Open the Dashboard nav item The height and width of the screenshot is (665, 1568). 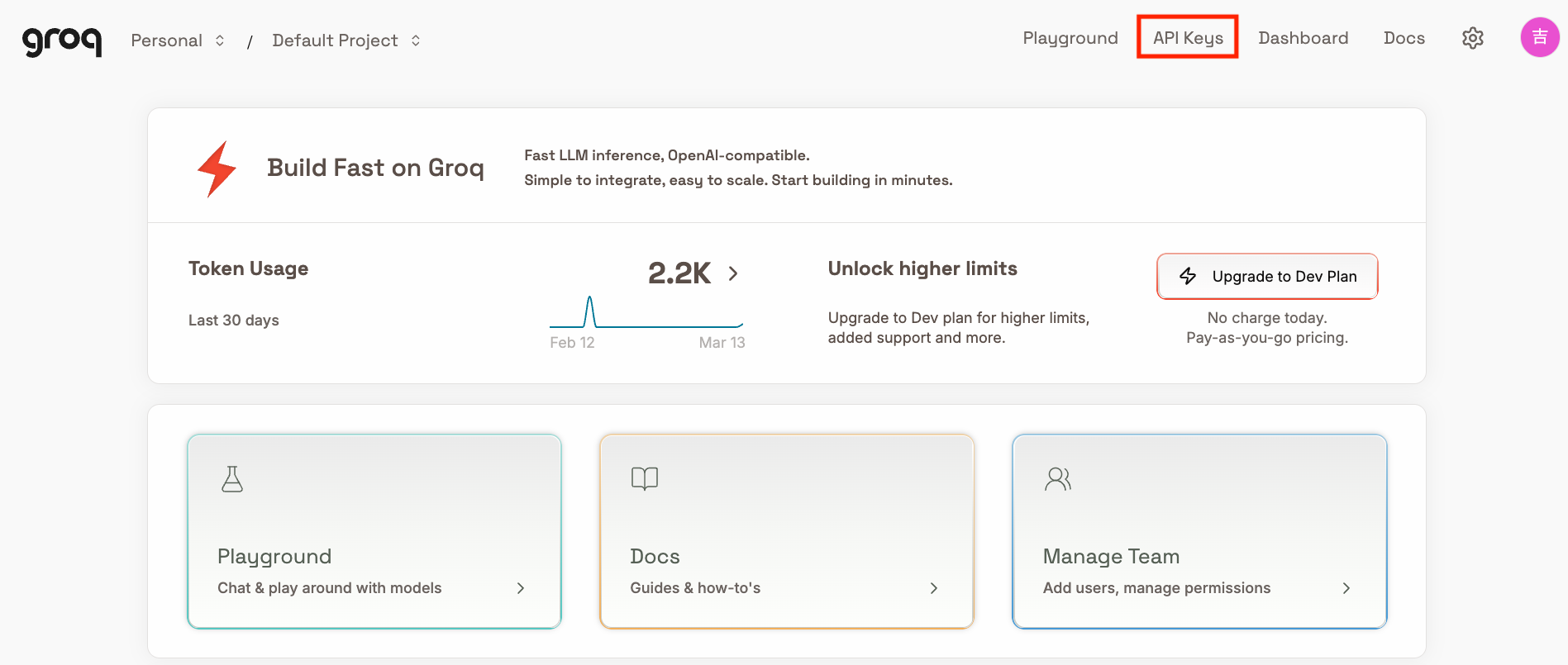[x=1303, y=38]
